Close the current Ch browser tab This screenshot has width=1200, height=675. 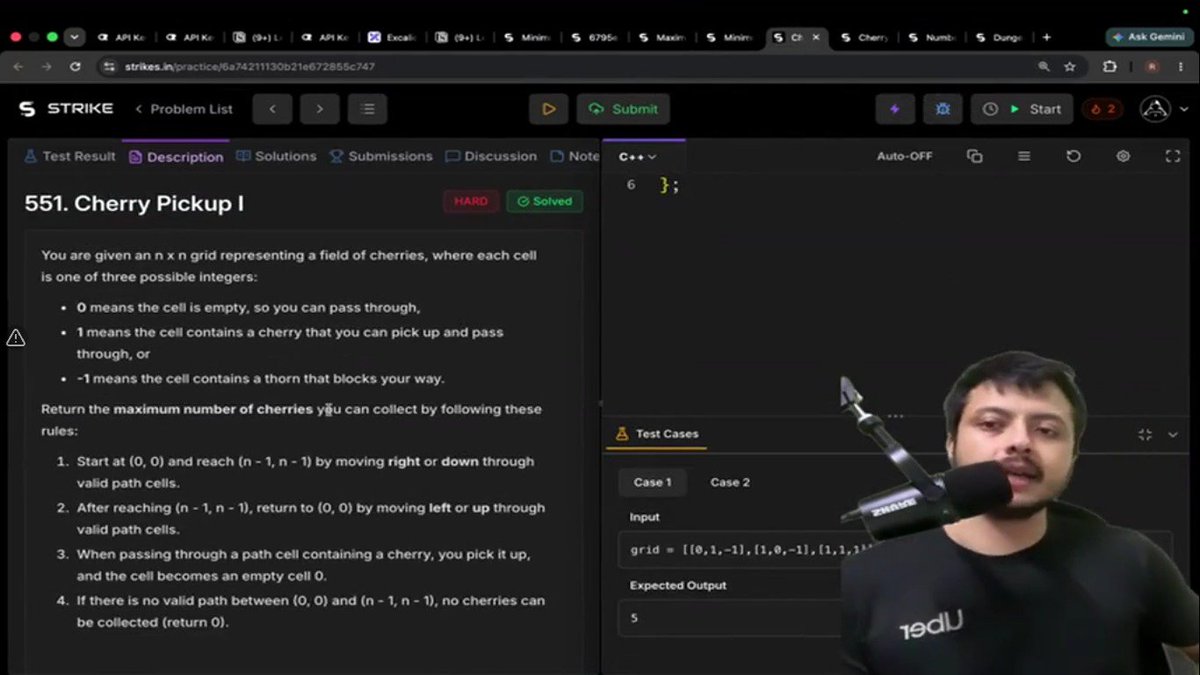(x=816, y=37)
